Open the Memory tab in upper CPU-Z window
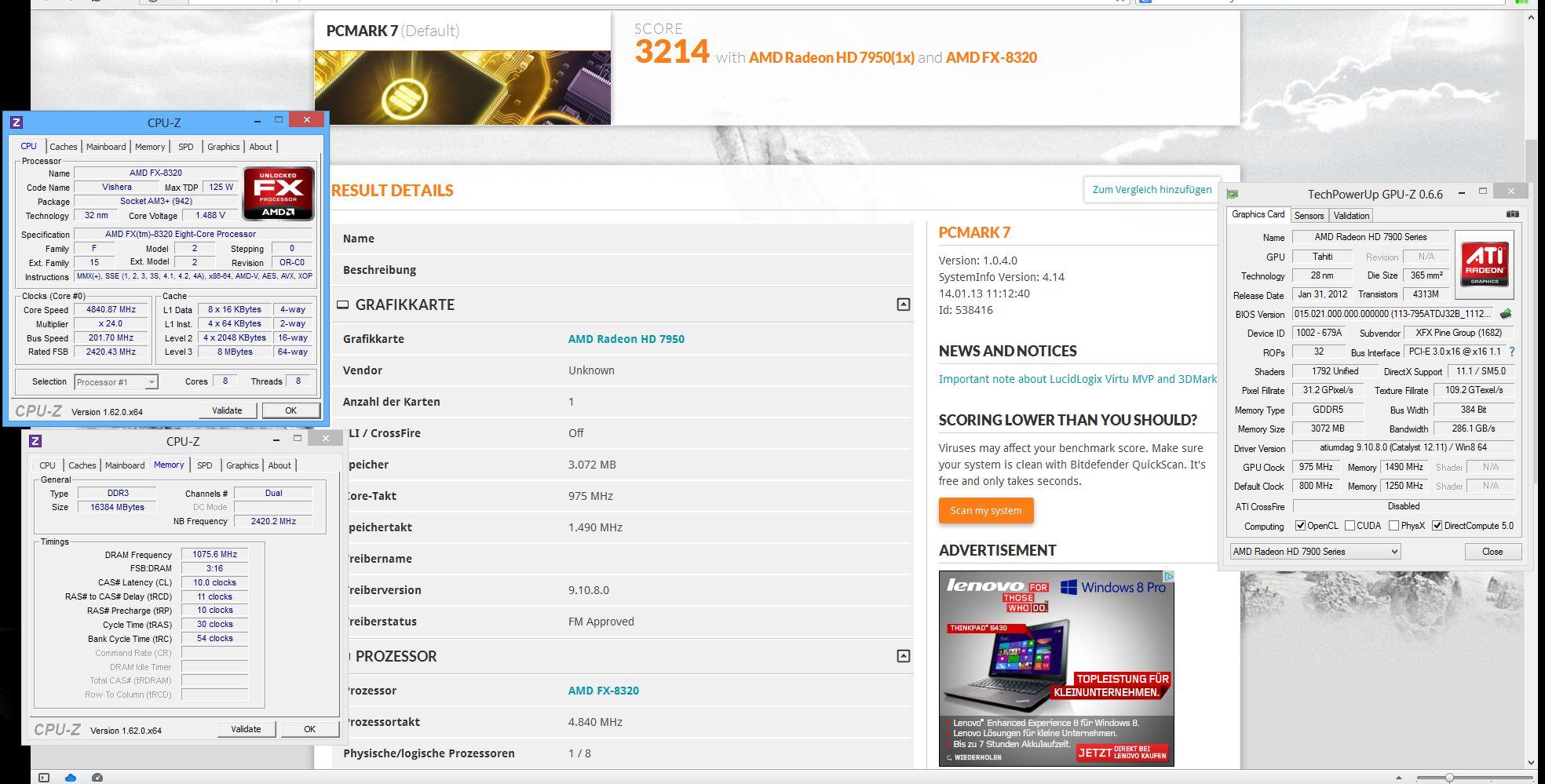This screenshot has height=784, width=1545. click(x=150, y=147)
